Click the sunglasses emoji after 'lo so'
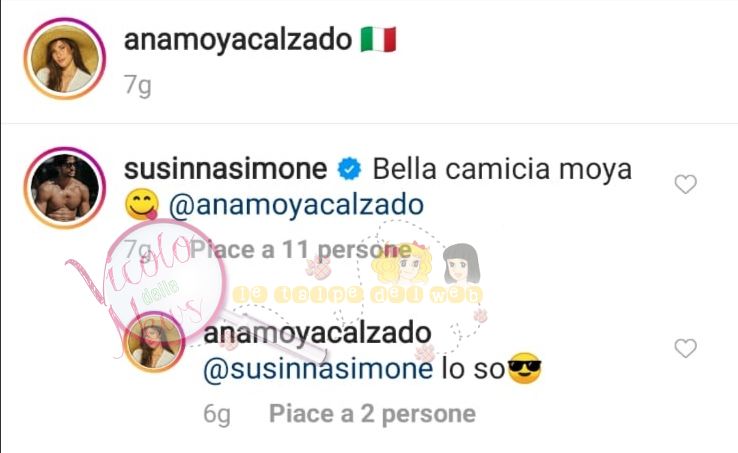Image resolution: width=738 pixels, height=453 pixels. [525, 368]
